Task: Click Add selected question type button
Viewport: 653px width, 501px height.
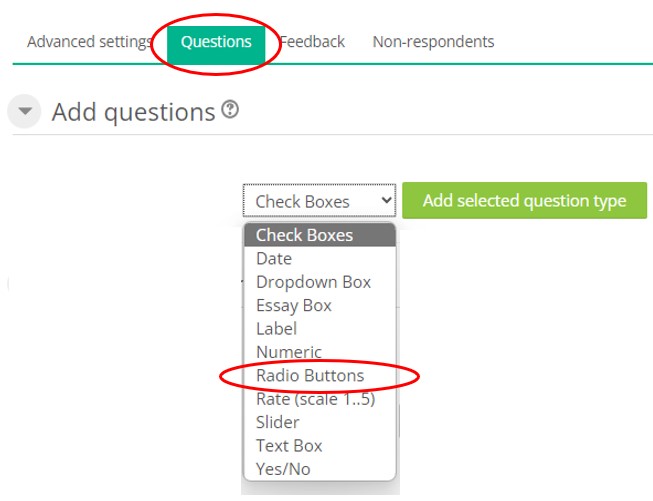Action: point(524,200)
